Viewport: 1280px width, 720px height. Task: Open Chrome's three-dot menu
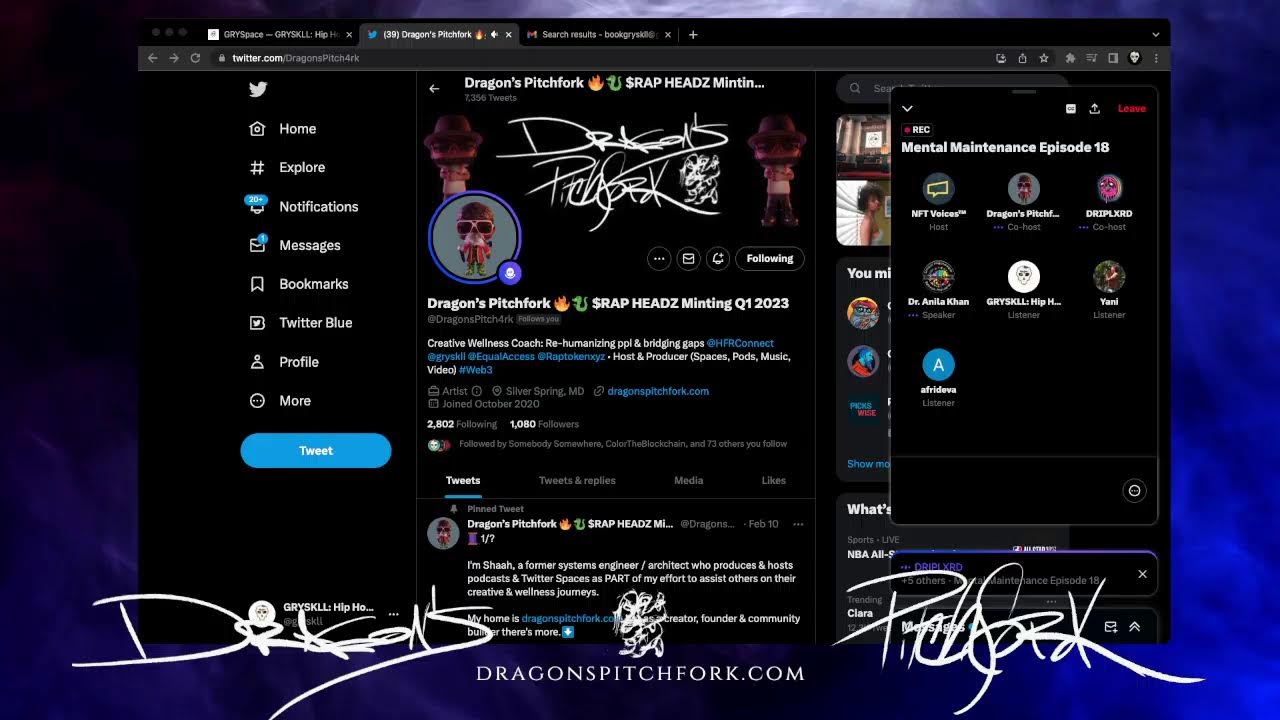[1156, 58]
